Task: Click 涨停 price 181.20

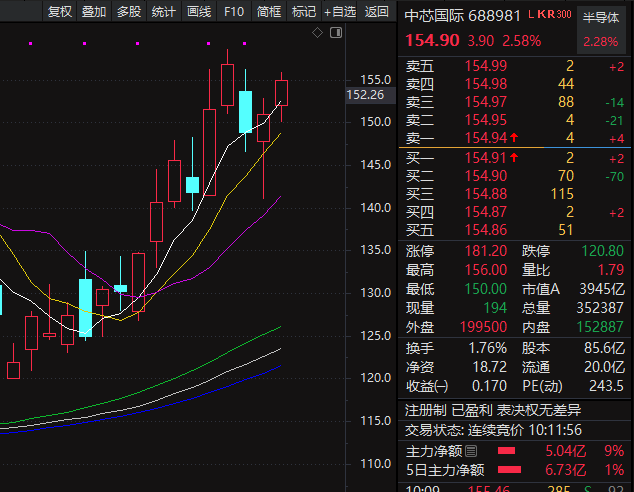Action: pyautogui.click(x=486, y=251)
